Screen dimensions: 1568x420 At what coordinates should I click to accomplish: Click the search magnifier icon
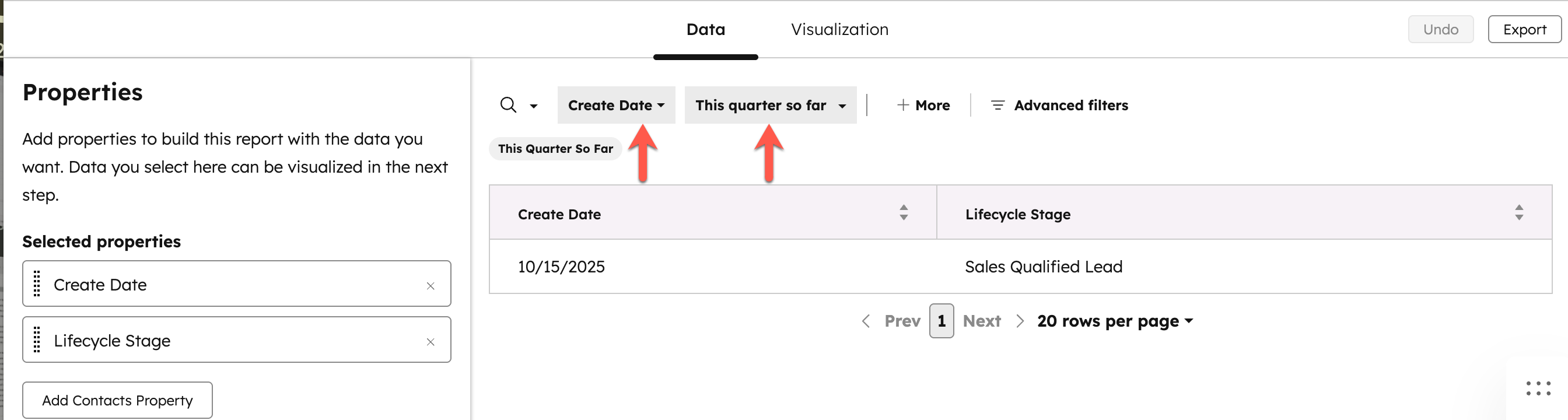tap(508, 106)
